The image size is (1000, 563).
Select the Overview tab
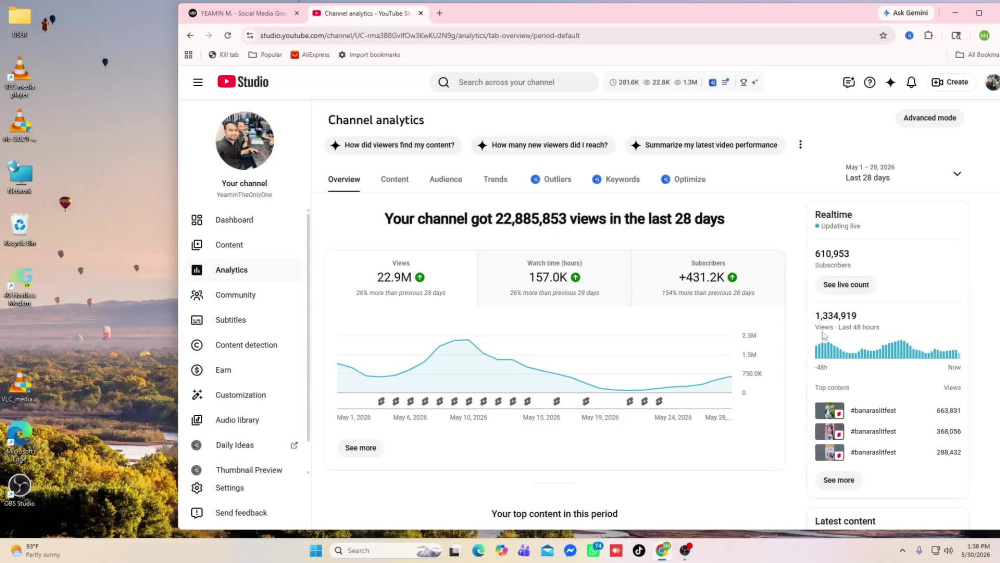344,179
